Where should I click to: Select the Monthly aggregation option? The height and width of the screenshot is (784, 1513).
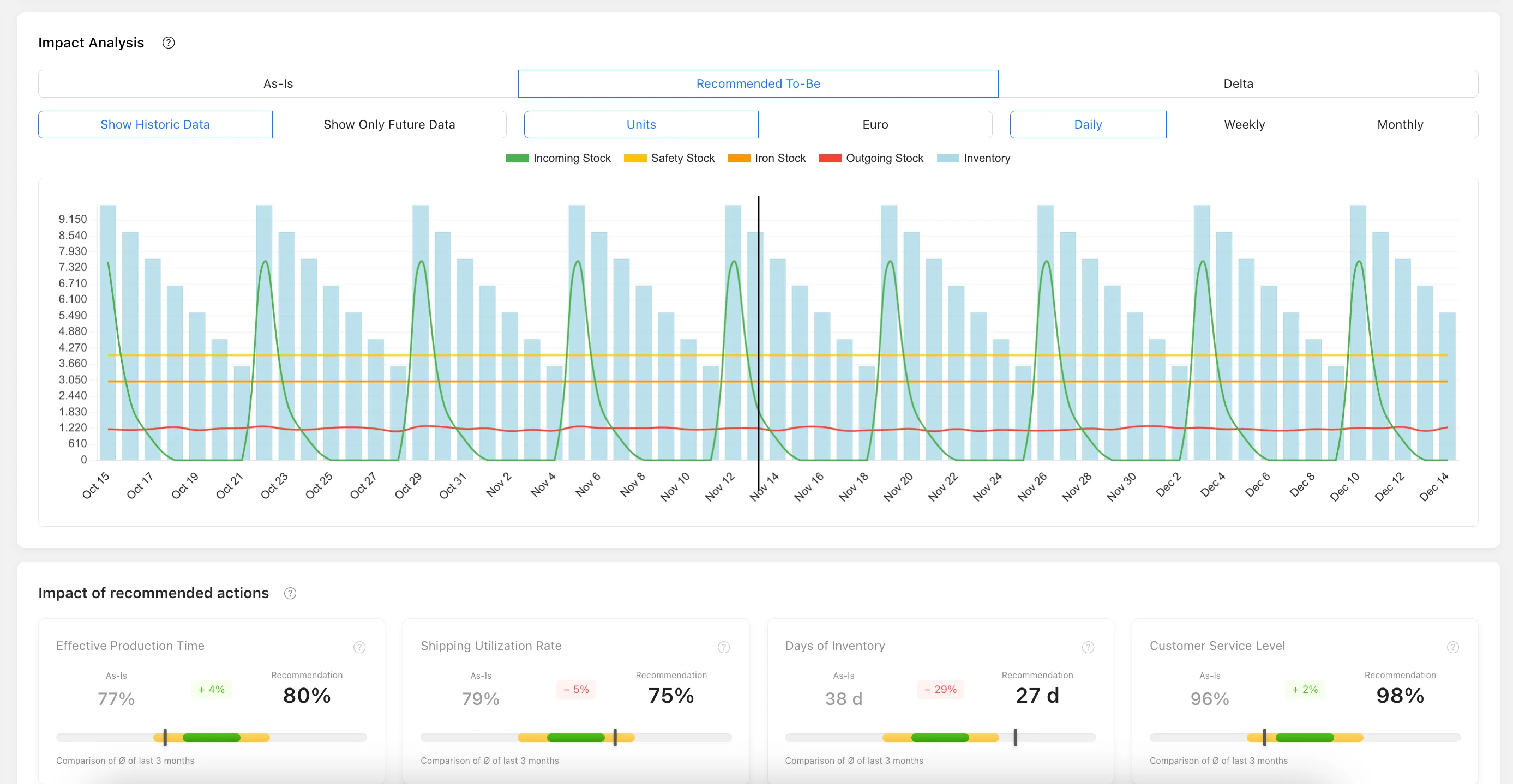click(x=1400, y=124)
